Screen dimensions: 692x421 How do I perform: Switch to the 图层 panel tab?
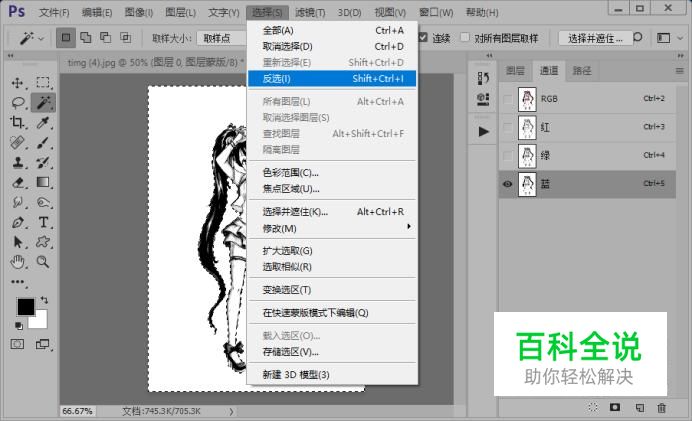coord(515,71)
